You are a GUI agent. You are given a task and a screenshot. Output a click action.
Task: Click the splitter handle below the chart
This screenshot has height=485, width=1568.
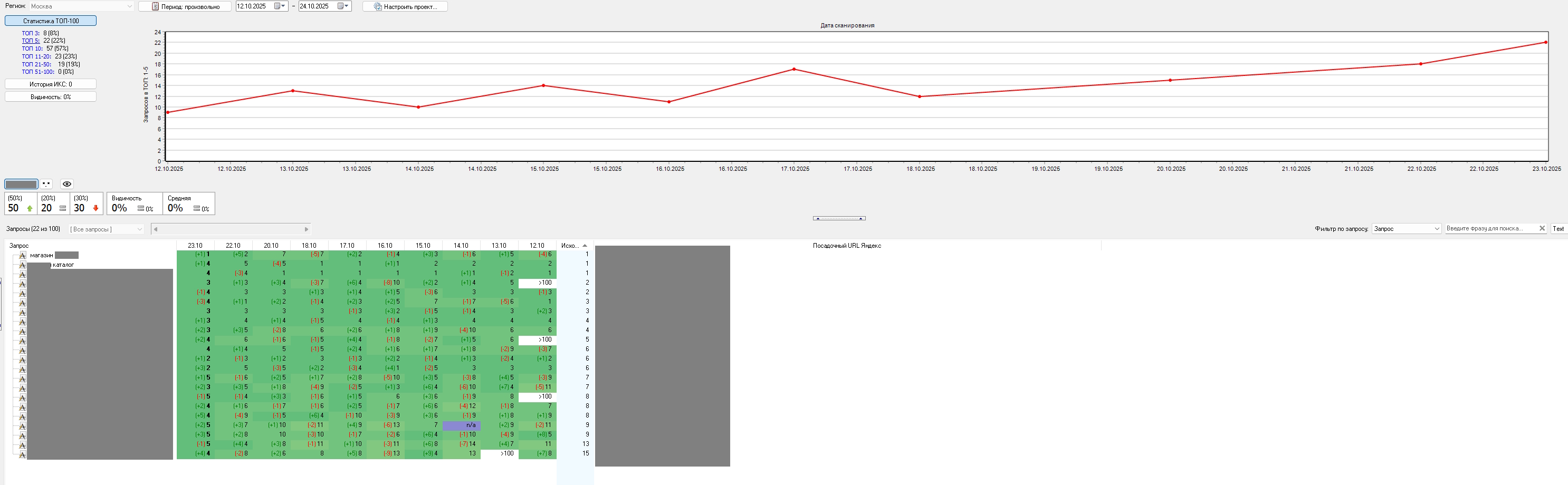tap(839, 218)
